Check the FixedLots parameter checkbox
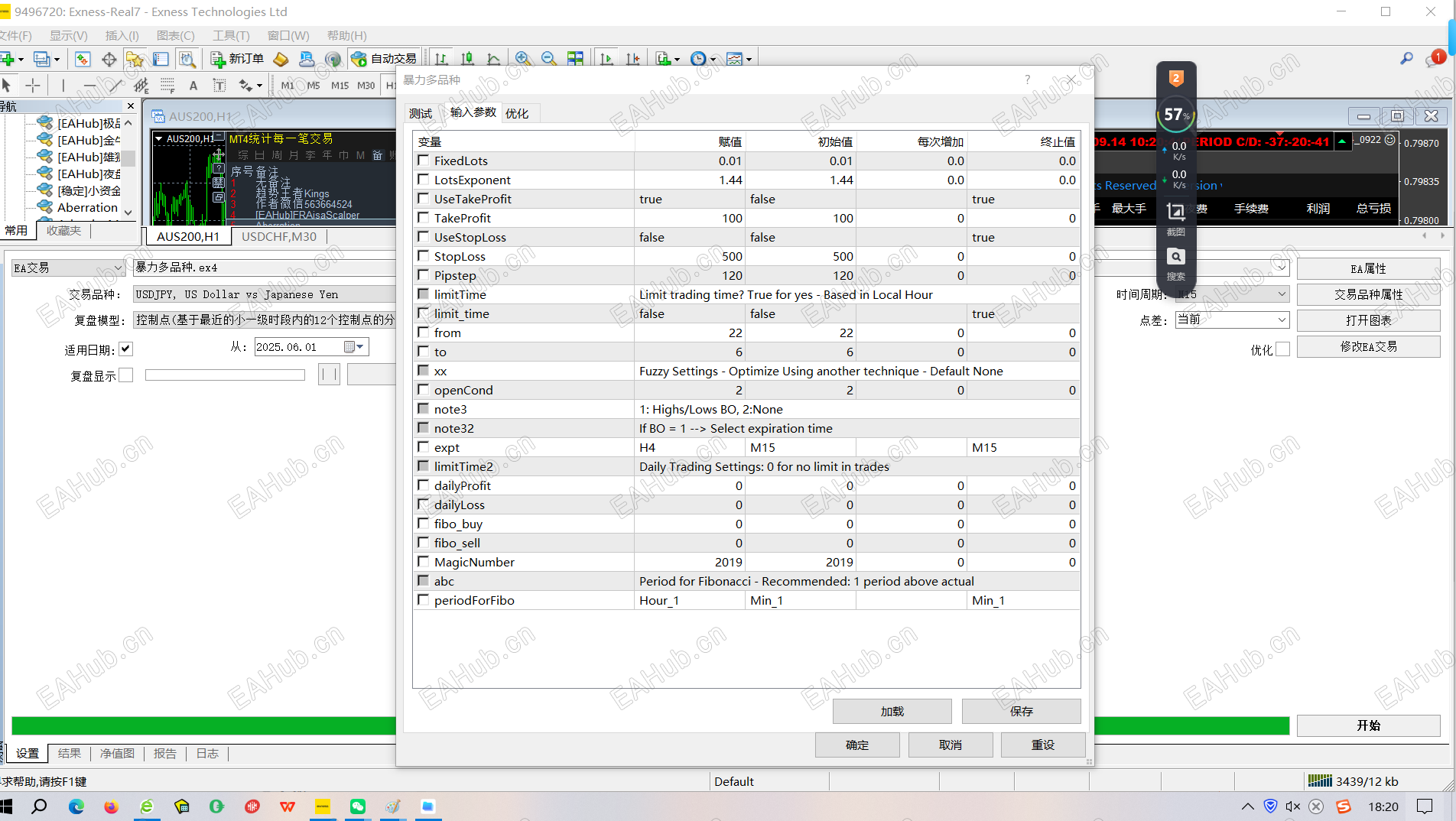This screenshot has width=1456, height=821. (x=423, y=161)
